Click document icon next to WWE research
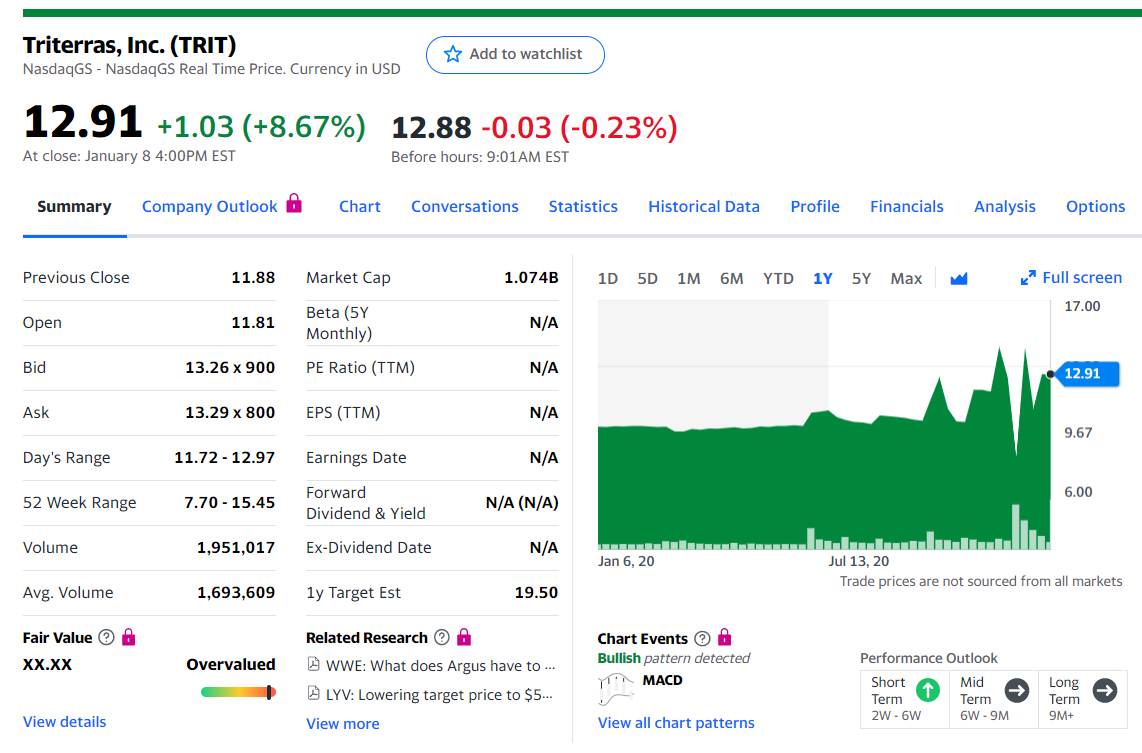This screenshot has height=753, width=1142. pyautogui.click(x=313, y=664)
